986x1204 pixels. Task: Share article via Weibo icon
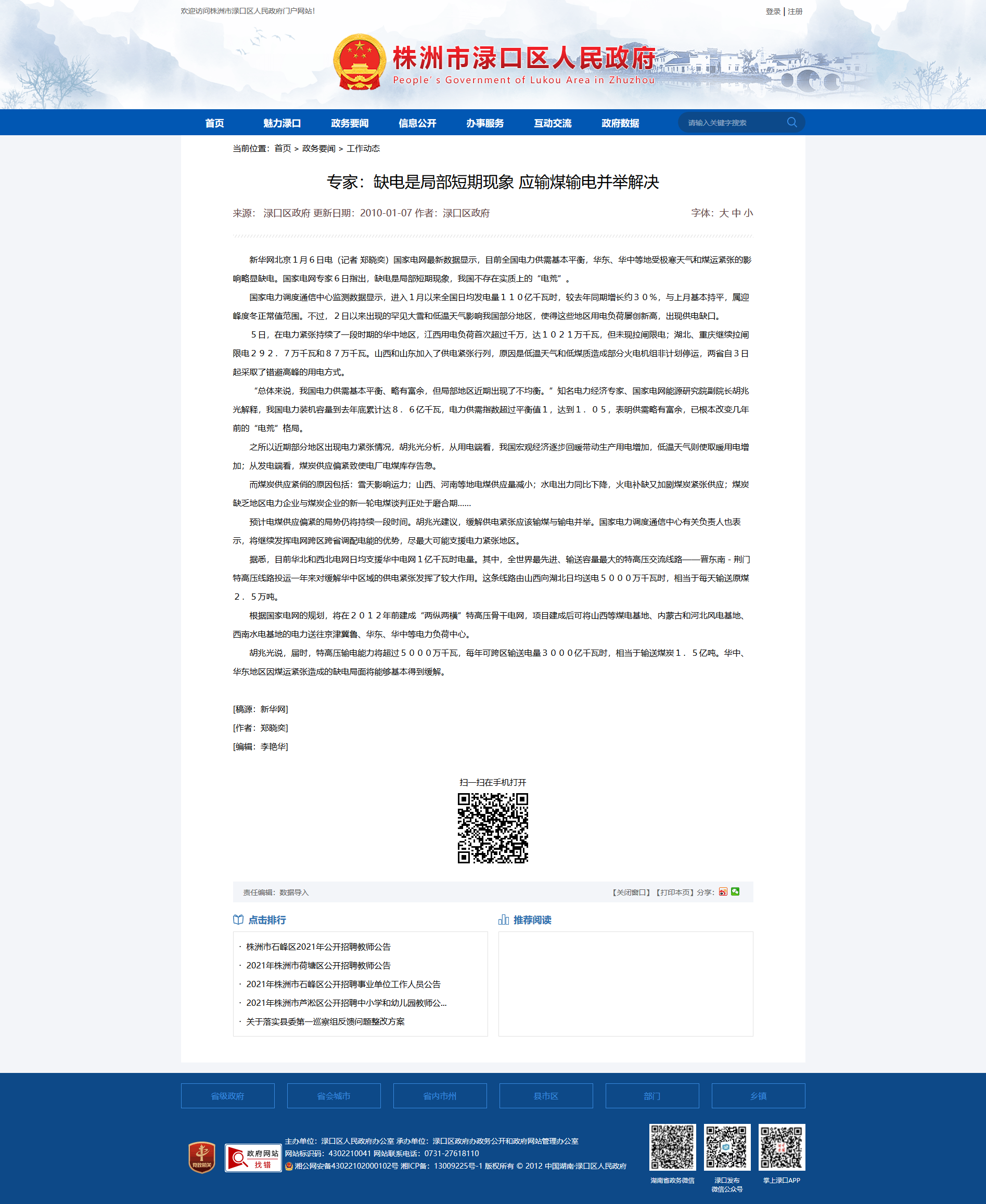tap(723, 892)
